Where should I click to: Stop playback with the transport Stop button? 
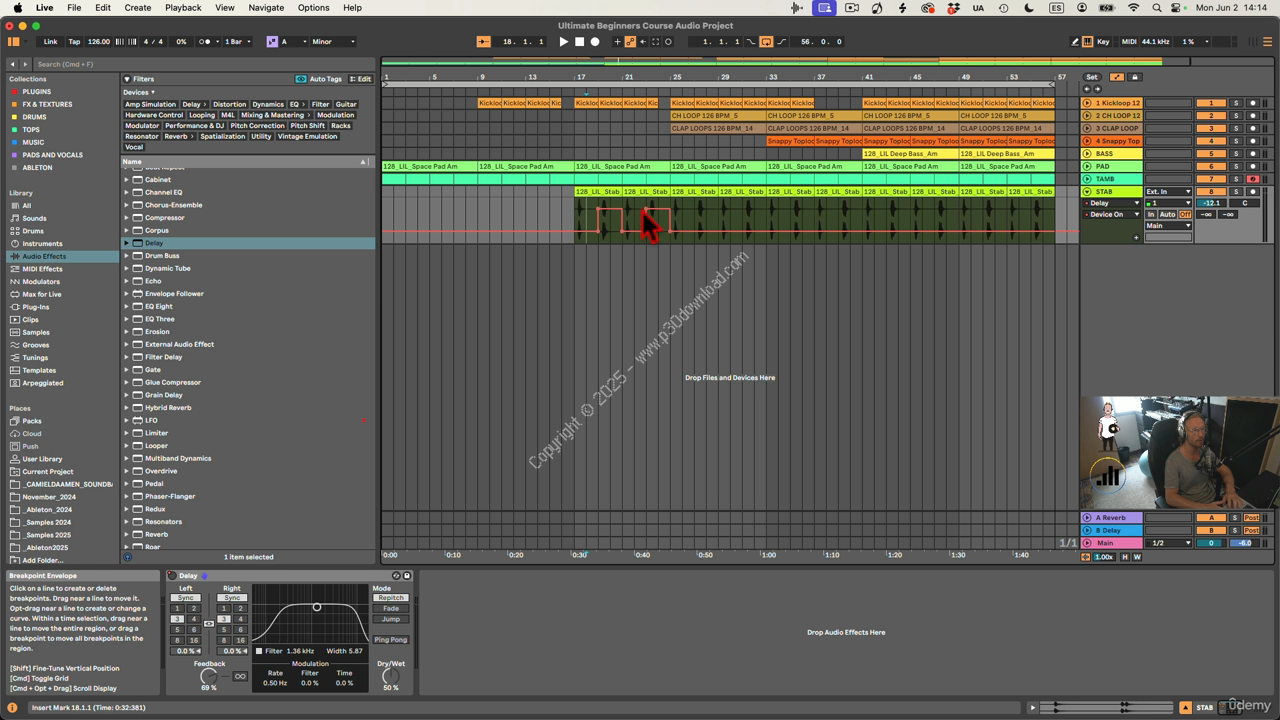coord(579,42)
